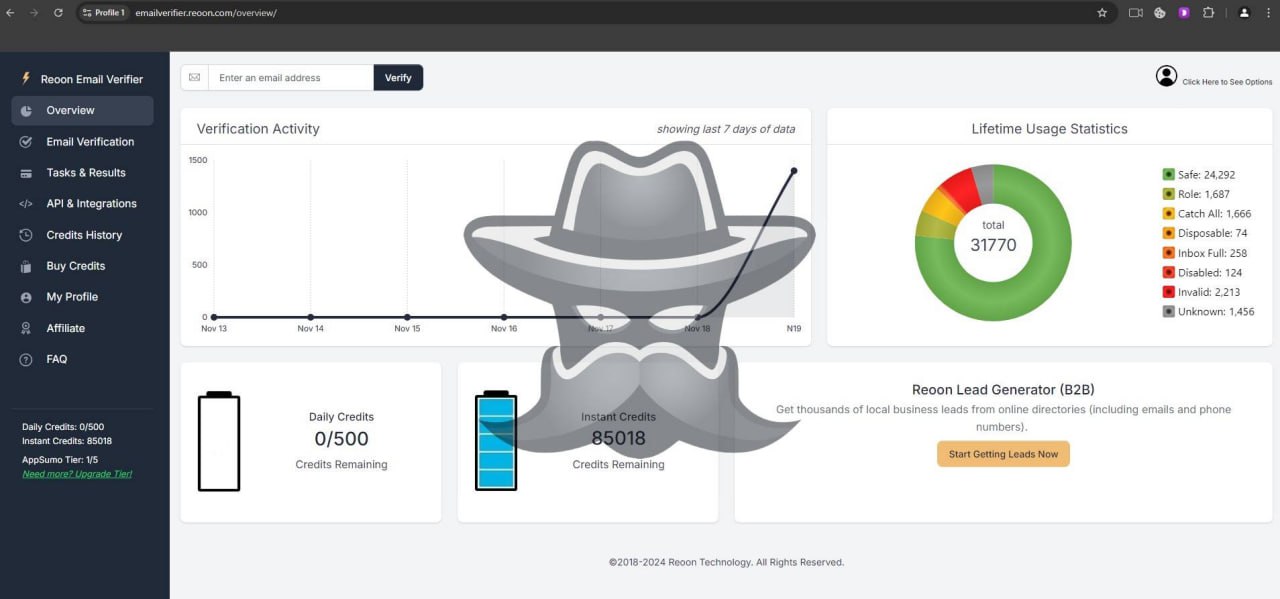
Task: Click the Overview pie chart sidebar icon
Action: pyautogui.click(x=26, y=111)
